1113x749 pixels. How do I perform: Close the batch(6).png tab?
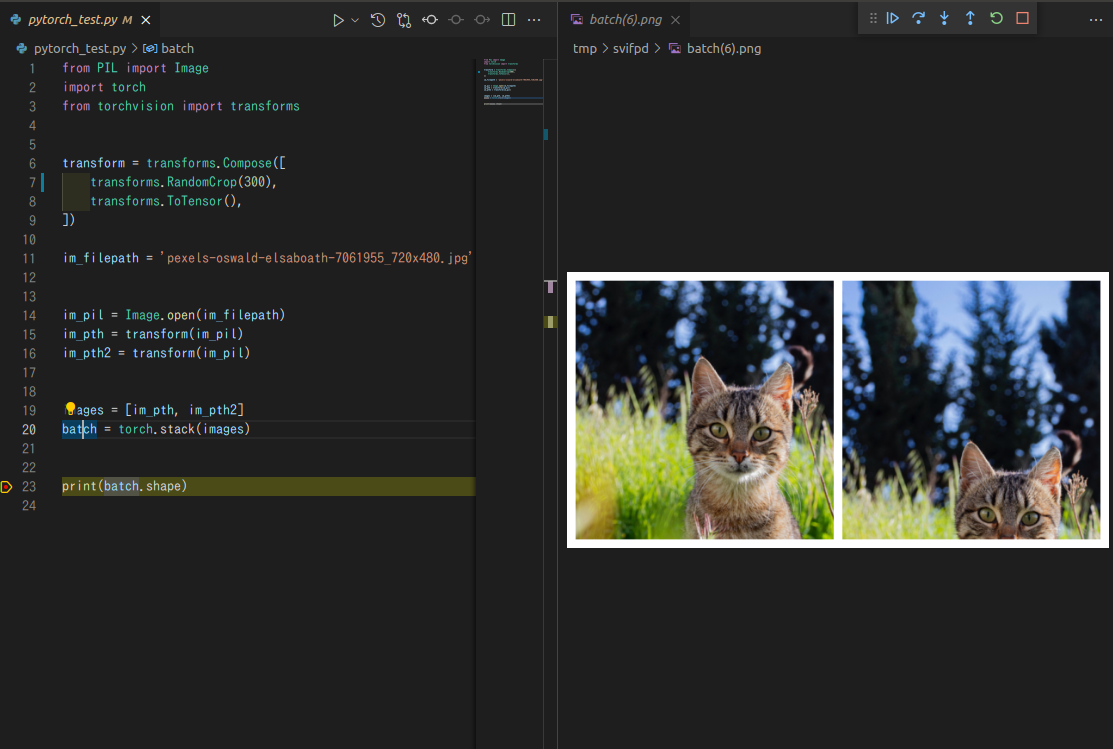[675, 20]
